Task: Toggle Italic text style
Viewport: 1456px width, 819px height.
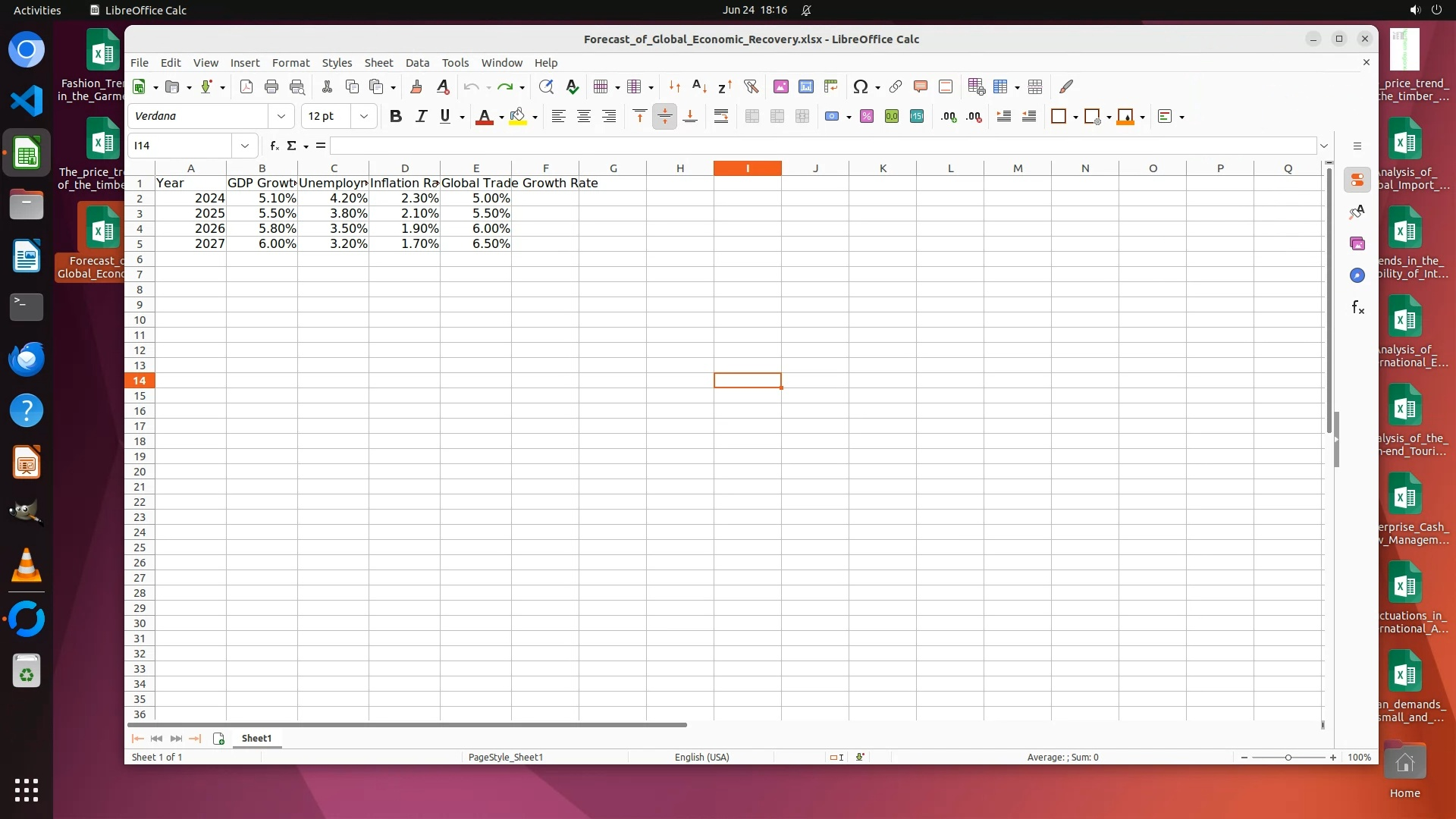Action: point(421,117)
